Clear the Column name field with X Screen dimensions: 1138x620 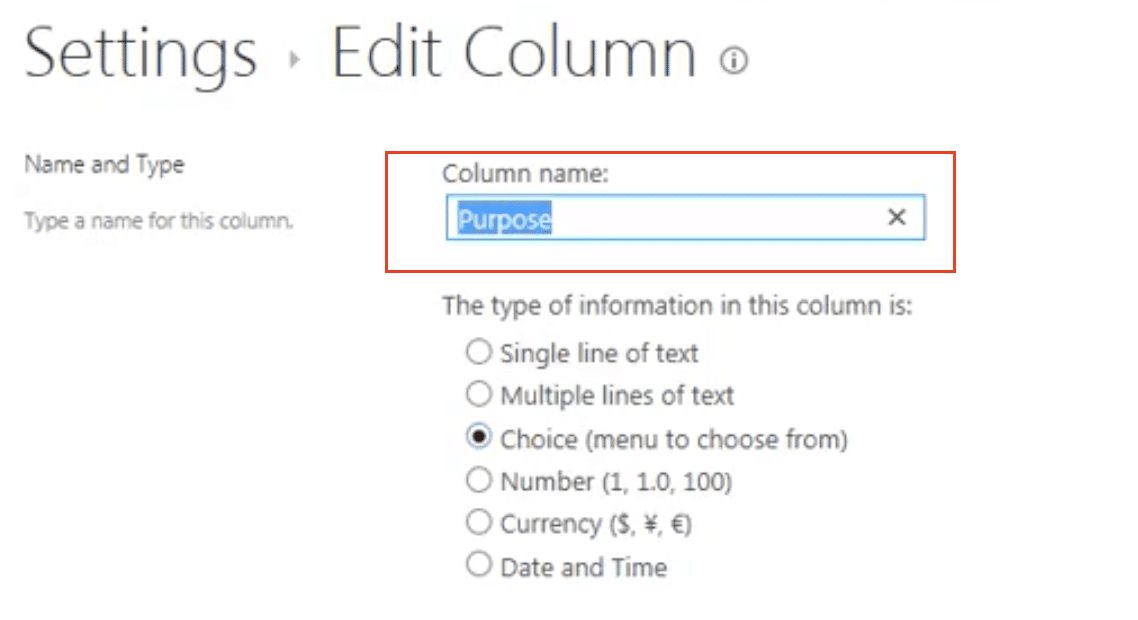coord(896,216)
